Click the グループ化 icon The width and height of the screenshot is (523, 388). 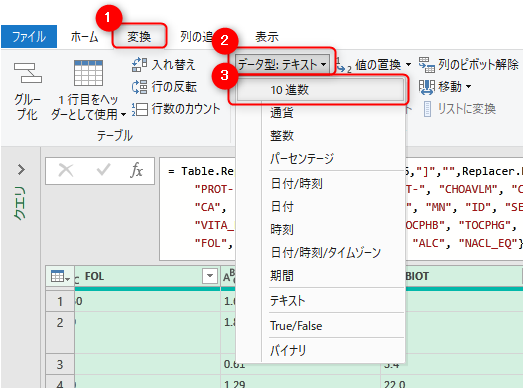27,73
